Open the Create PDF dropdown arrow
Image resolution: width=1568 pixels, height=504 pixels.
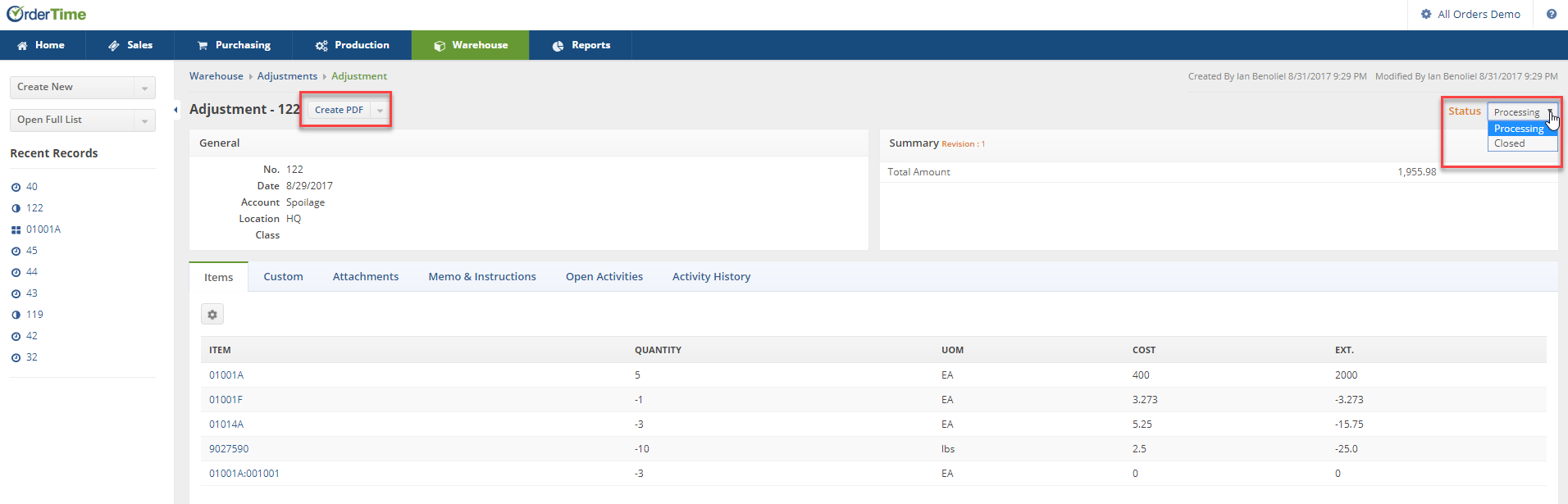click(380, 110)
